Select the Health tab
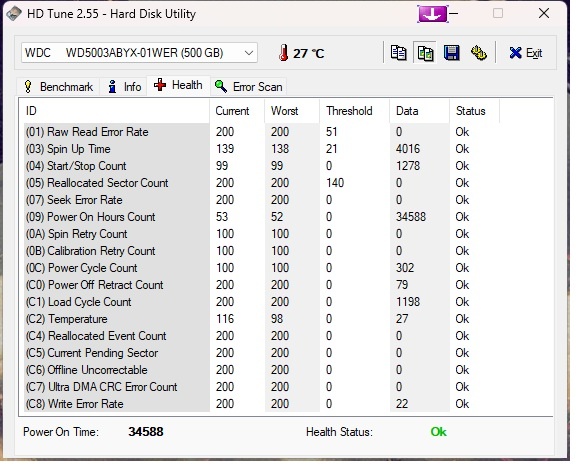 point(179,85)
